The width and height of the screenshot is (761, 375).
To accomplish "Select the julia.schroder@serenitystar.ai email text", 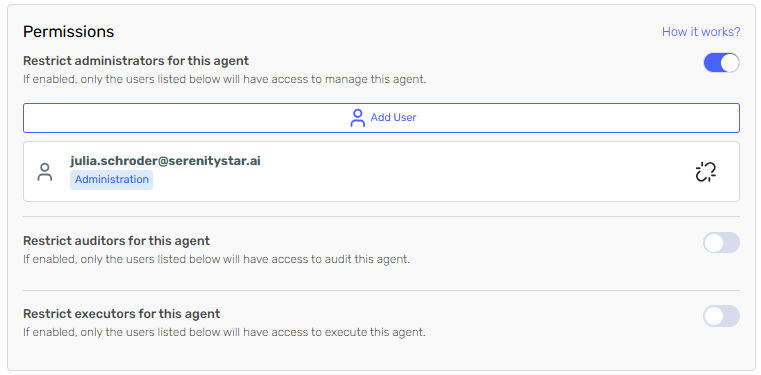I will tap(165, 161).
